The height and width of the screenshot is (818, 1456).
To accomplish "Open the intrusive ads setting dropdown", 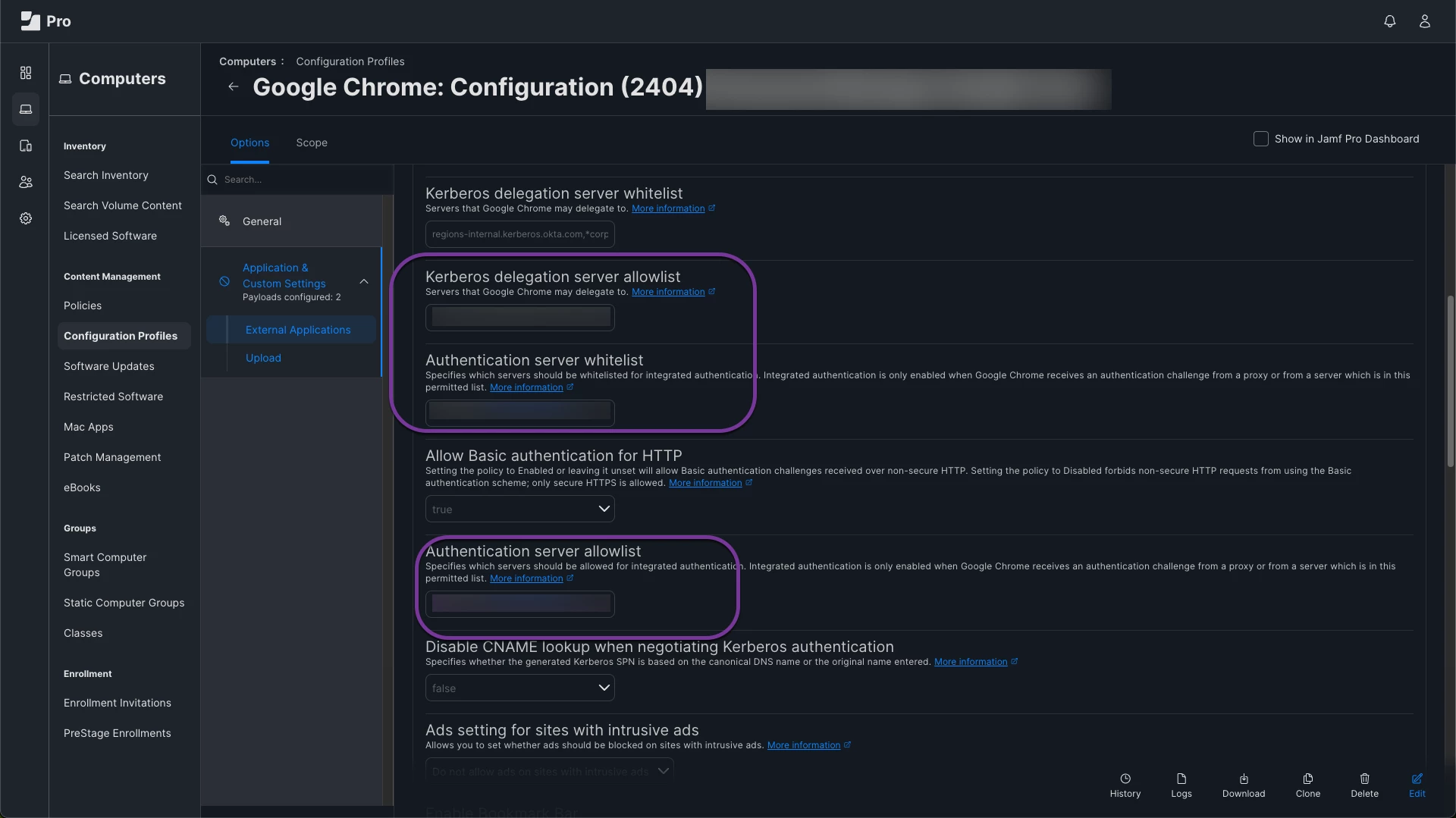I will tap(550, 771).
